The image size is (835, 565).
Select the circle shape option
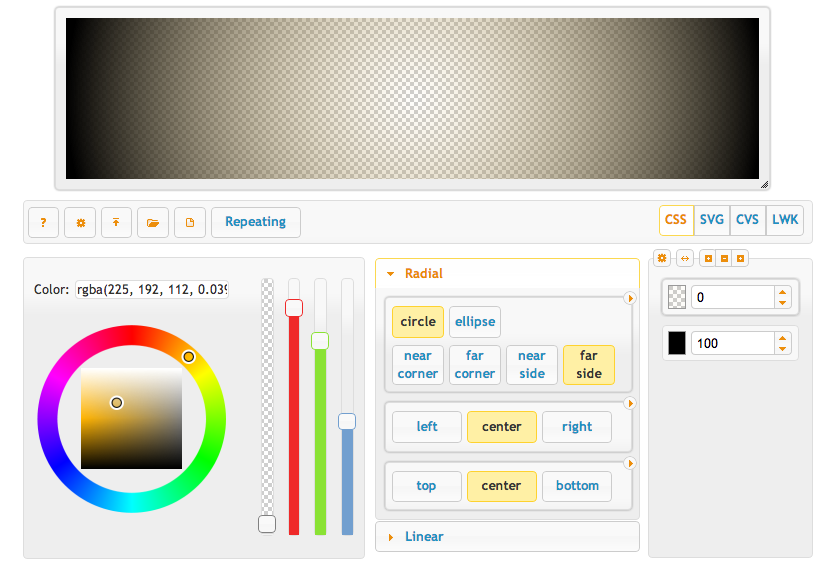(418, 322)
